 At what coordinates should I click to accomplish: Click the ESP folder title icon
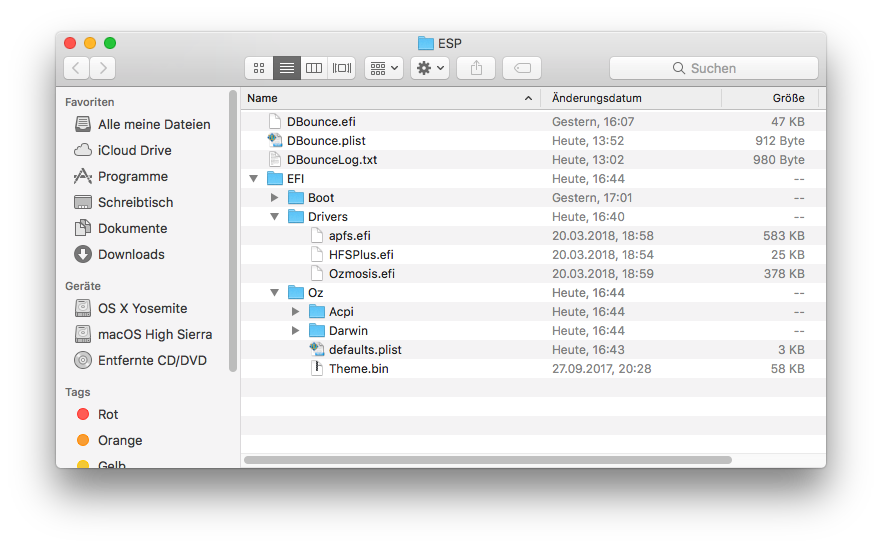(426, 43)
